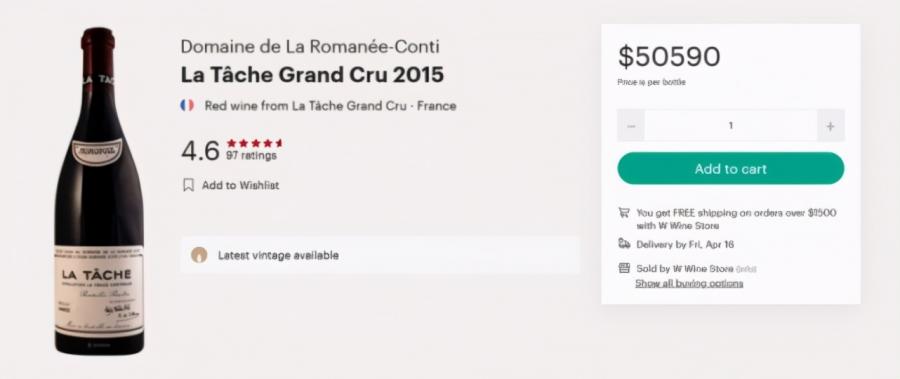Add the wine to cart
900x379 pixels.
[x=731, y=169]
